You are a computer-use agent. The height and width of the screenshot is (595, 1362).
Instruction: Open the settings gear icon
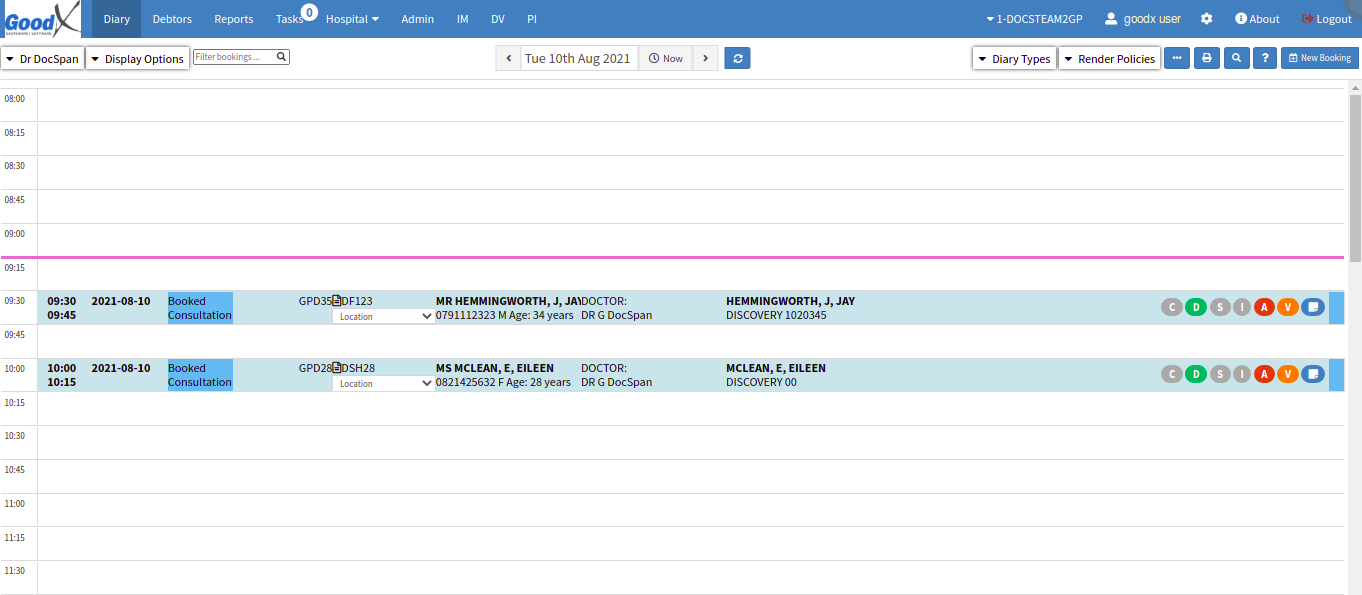(x=1207, y=19)
